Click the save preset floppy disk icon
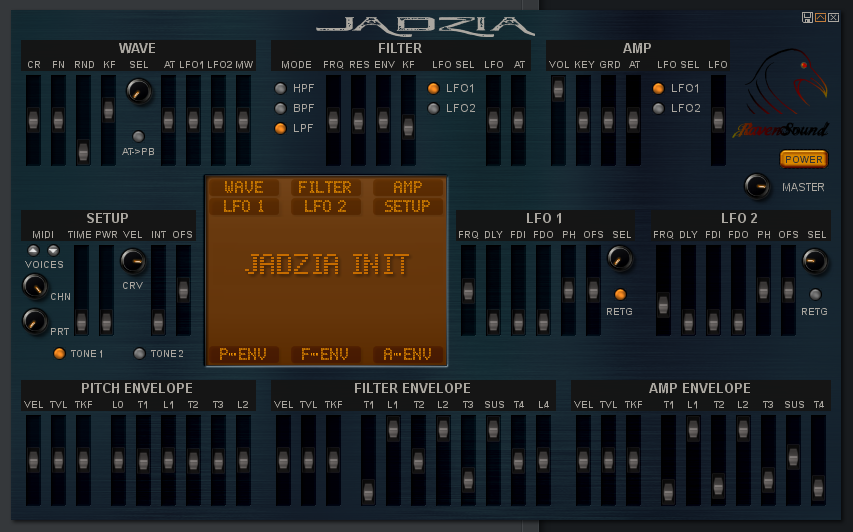 point(807,17)
